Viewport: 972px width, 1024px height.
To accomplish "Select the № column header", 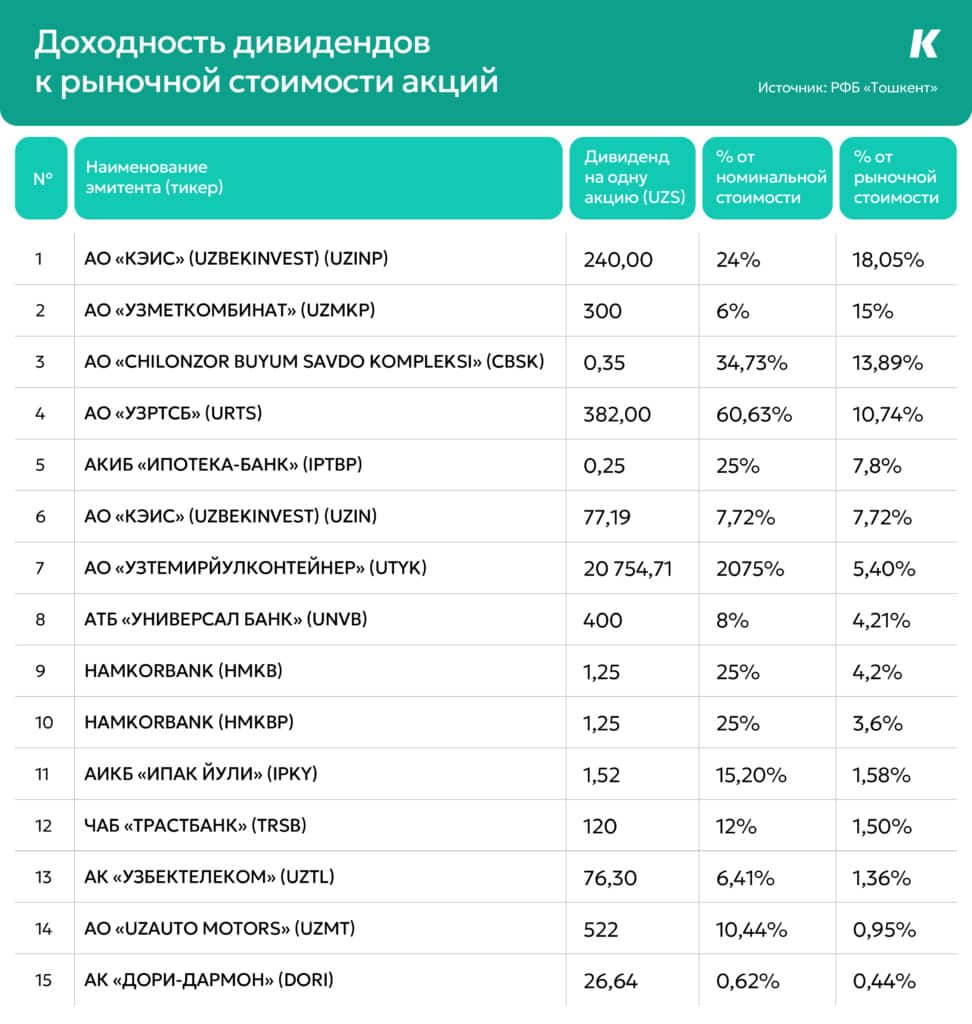I will (x=41, y=178).
